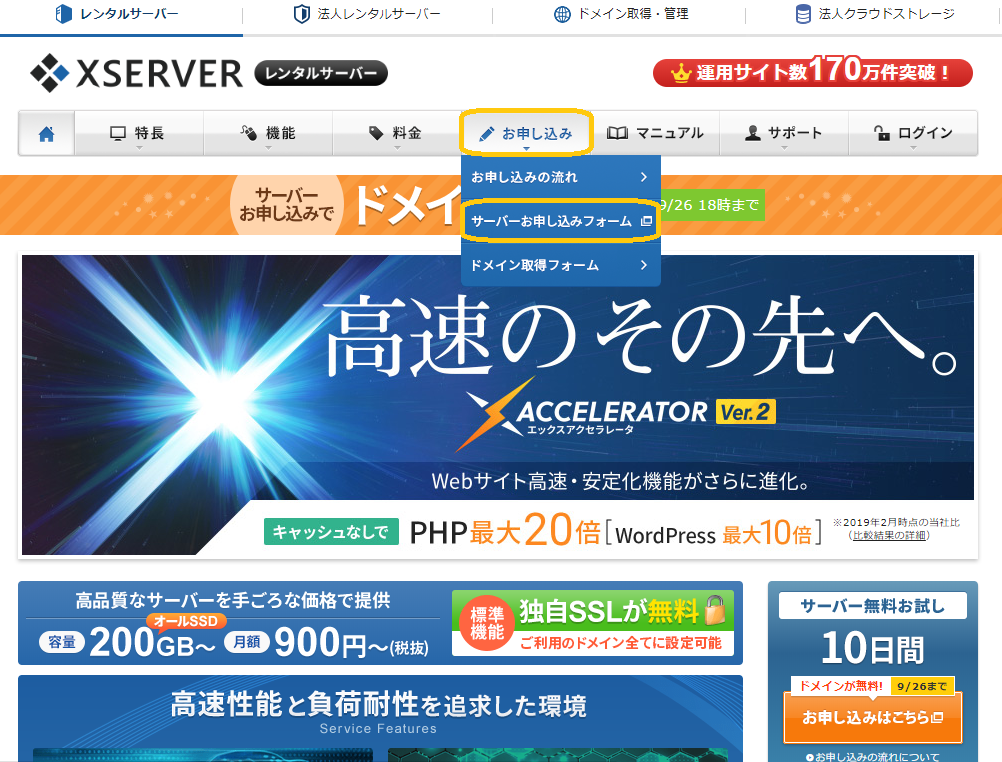Click the dropdown arrow under 特長
This screenshot has height=762, width=1002.
click(x=139, y=148)
